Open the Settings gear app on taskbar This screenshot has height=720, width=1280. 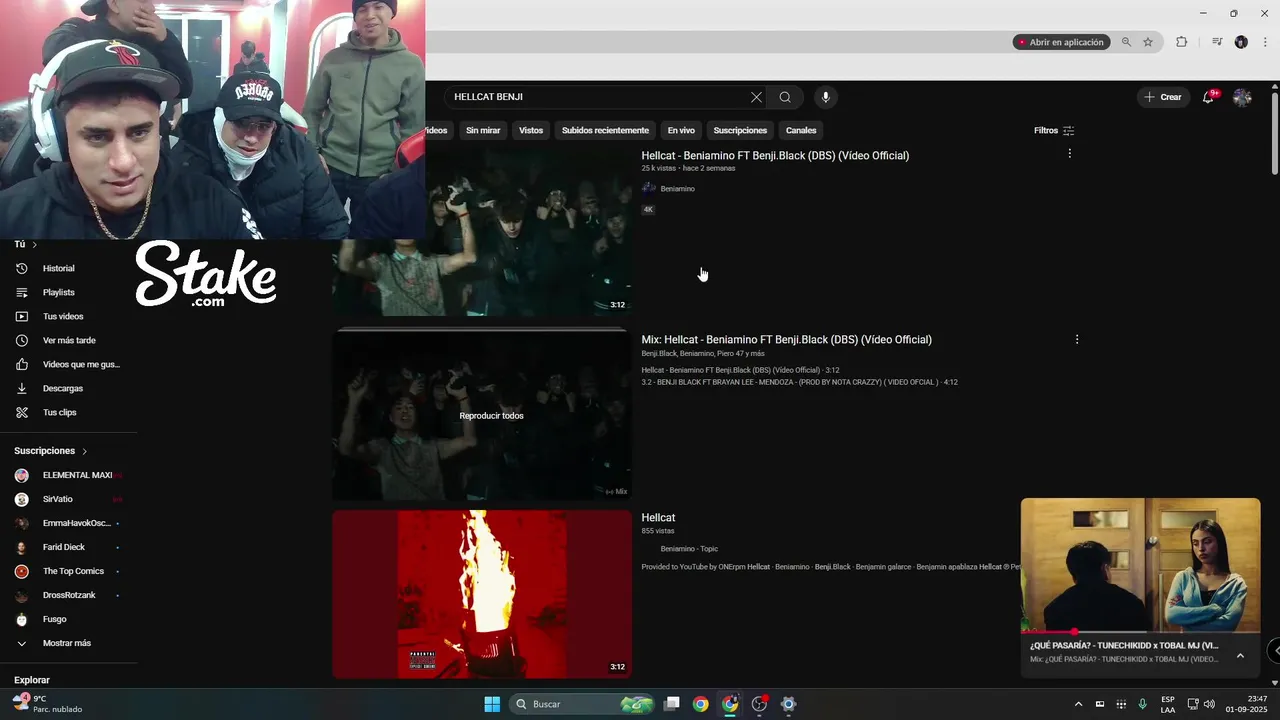(x=788, y=704)
